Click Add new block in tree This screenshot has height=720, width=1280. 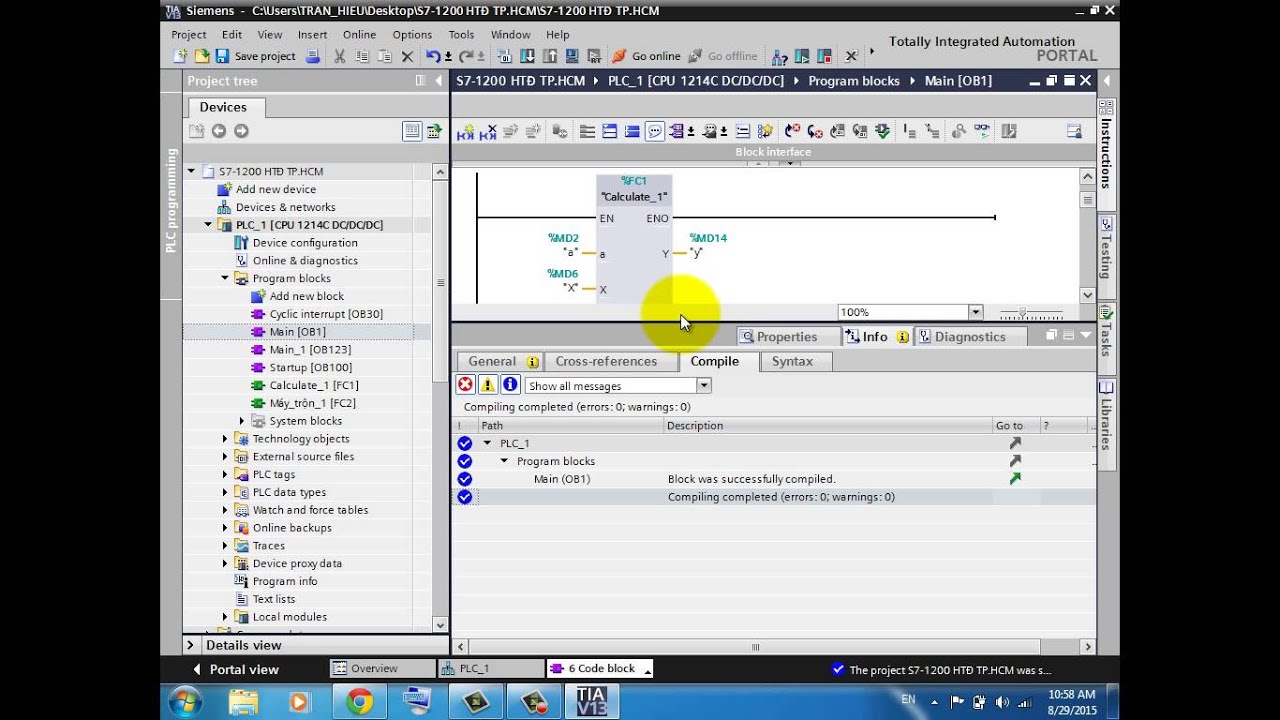(306, 296)
